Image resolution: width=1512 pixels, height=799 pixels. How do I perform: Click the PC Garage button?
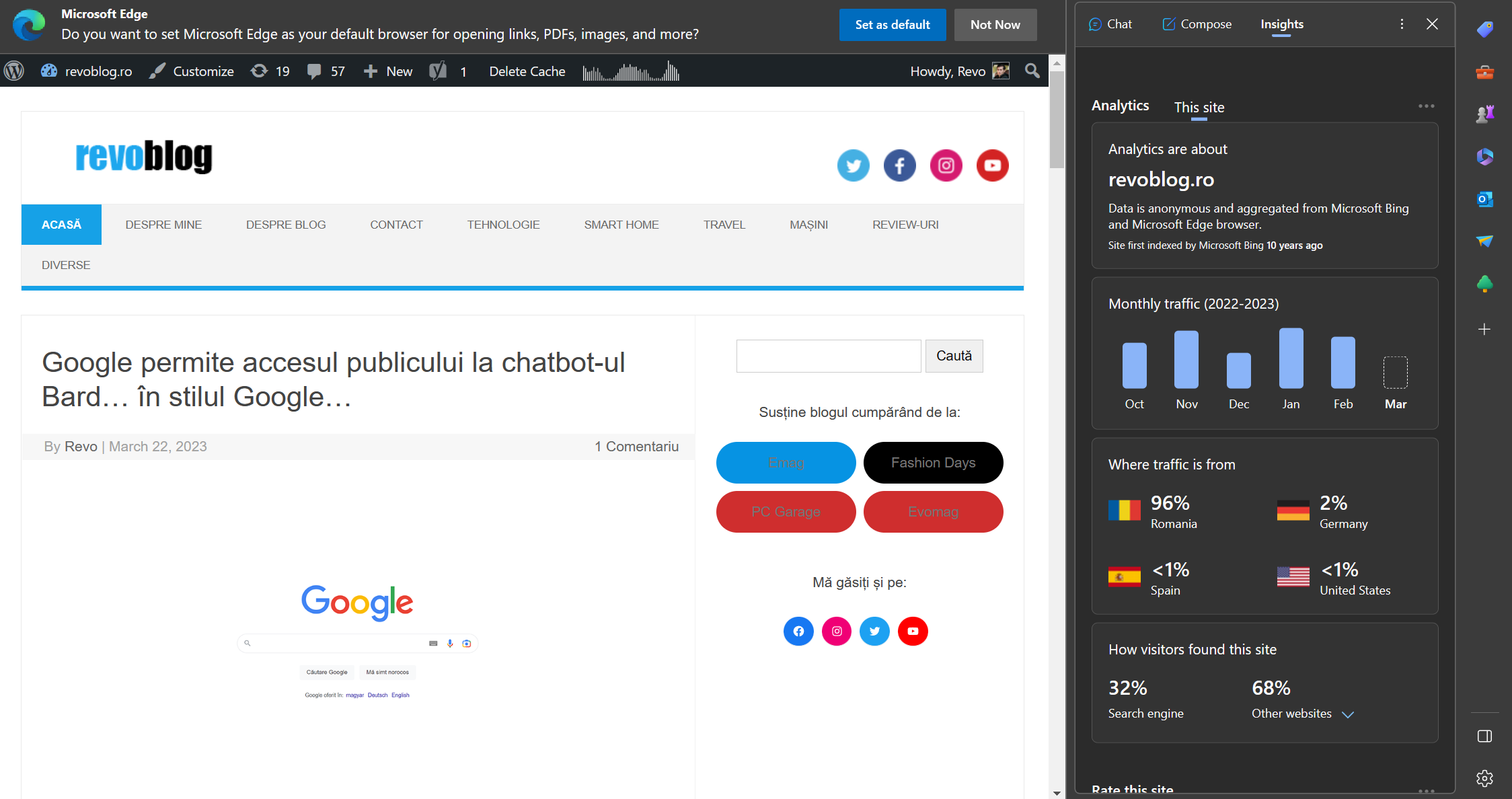[786, 512]
